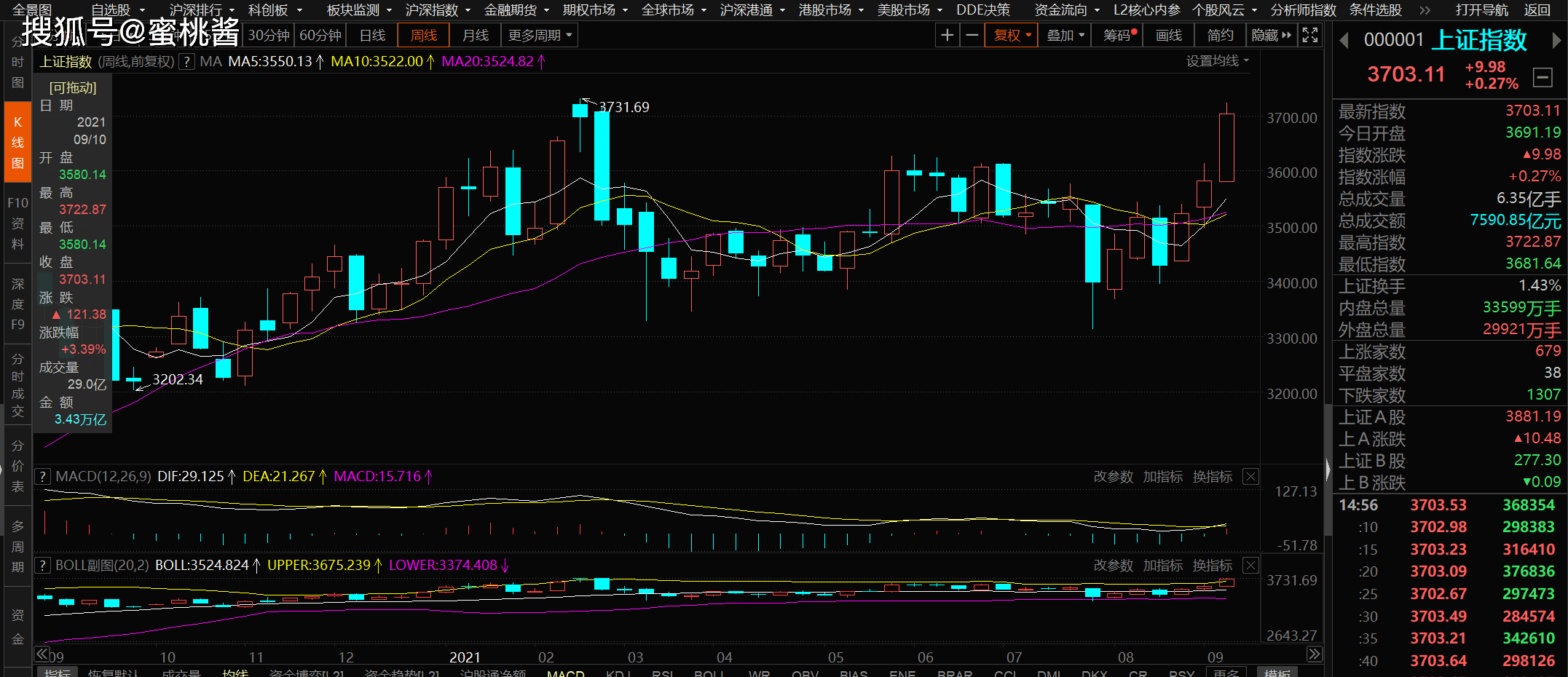Click 返回 back button

point(1537,10)
